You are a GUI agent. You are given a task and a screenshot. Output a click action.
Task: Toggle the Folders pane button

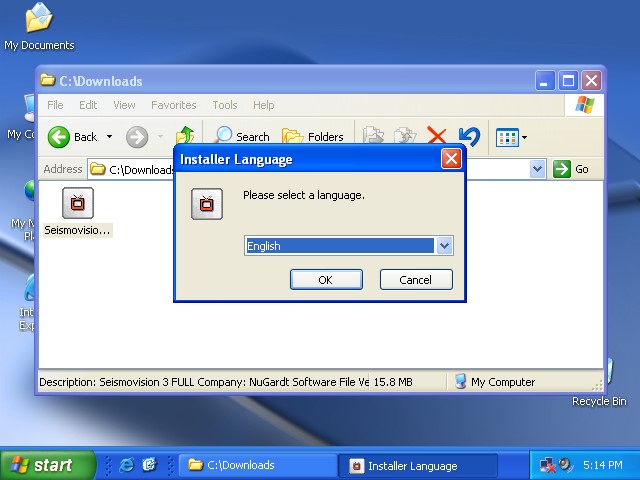[x=313, y=137]
